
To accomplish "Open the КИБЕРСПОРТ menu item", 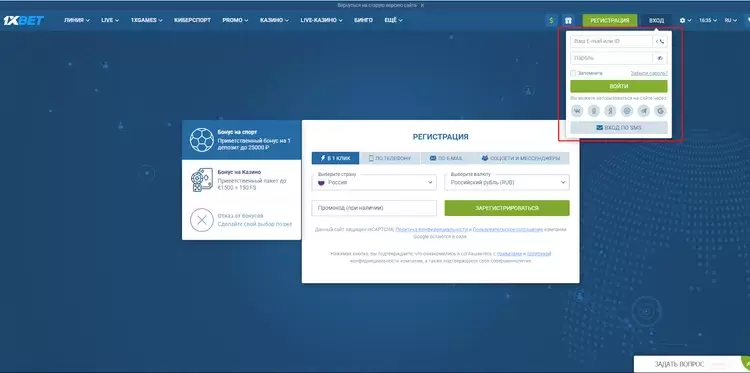I will pos(192,21).
